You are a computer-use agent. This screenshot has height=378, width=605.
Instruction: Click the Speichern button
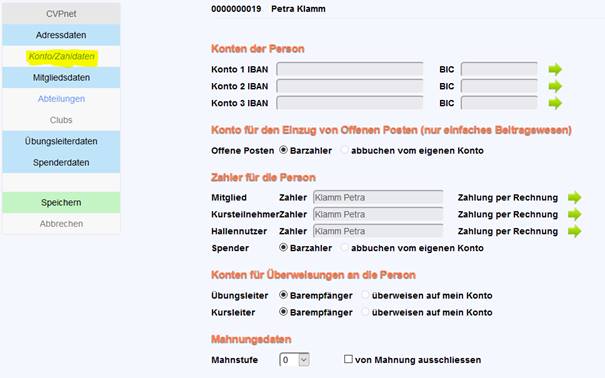tap(61, 202)
